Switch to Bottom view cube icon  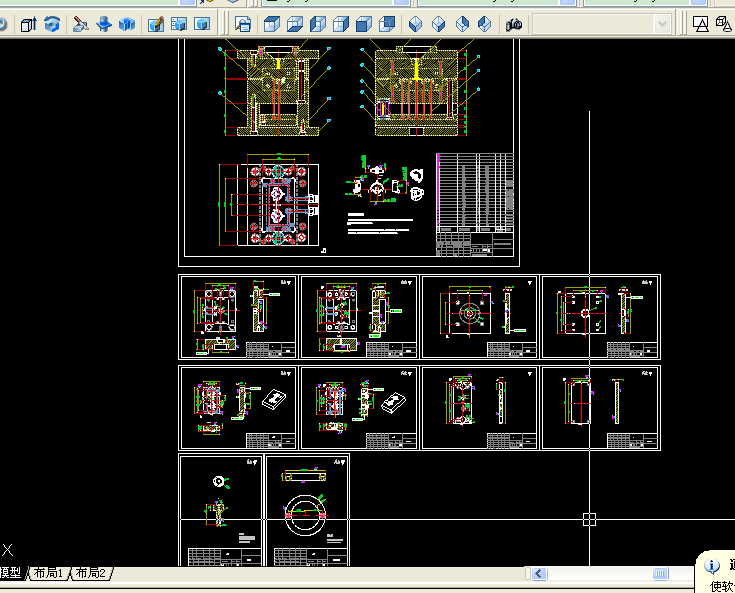pyautogui.click(x=294, y=24)
